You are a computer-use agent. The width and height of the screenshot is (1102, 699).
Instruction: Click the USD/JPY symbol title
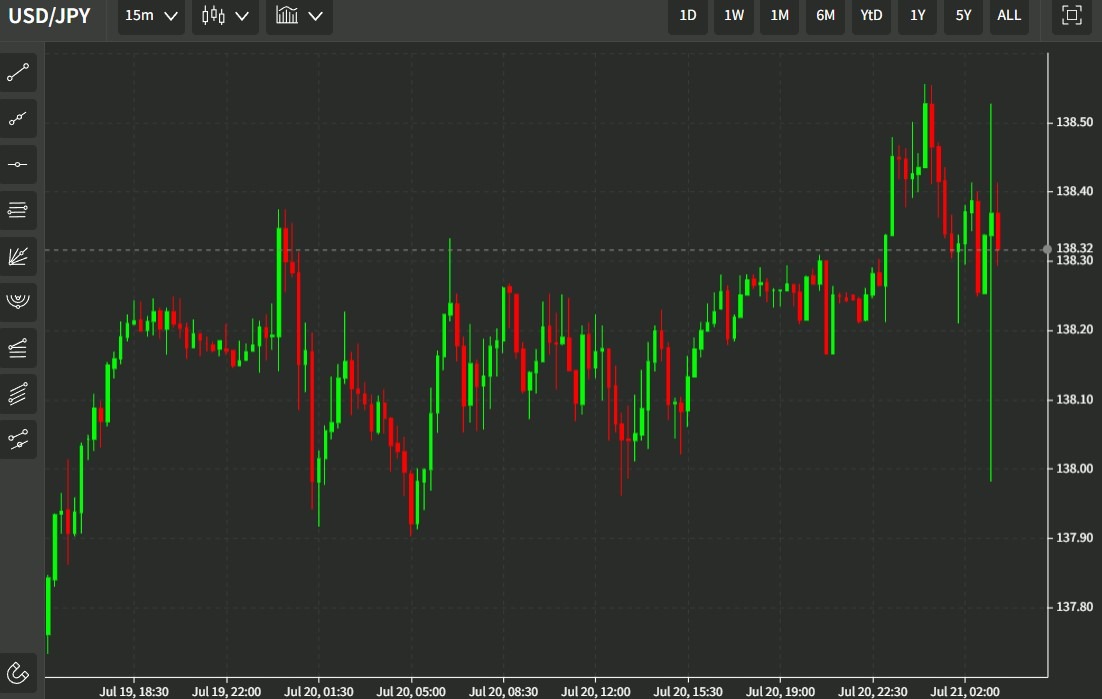click(x=49, y=16)
